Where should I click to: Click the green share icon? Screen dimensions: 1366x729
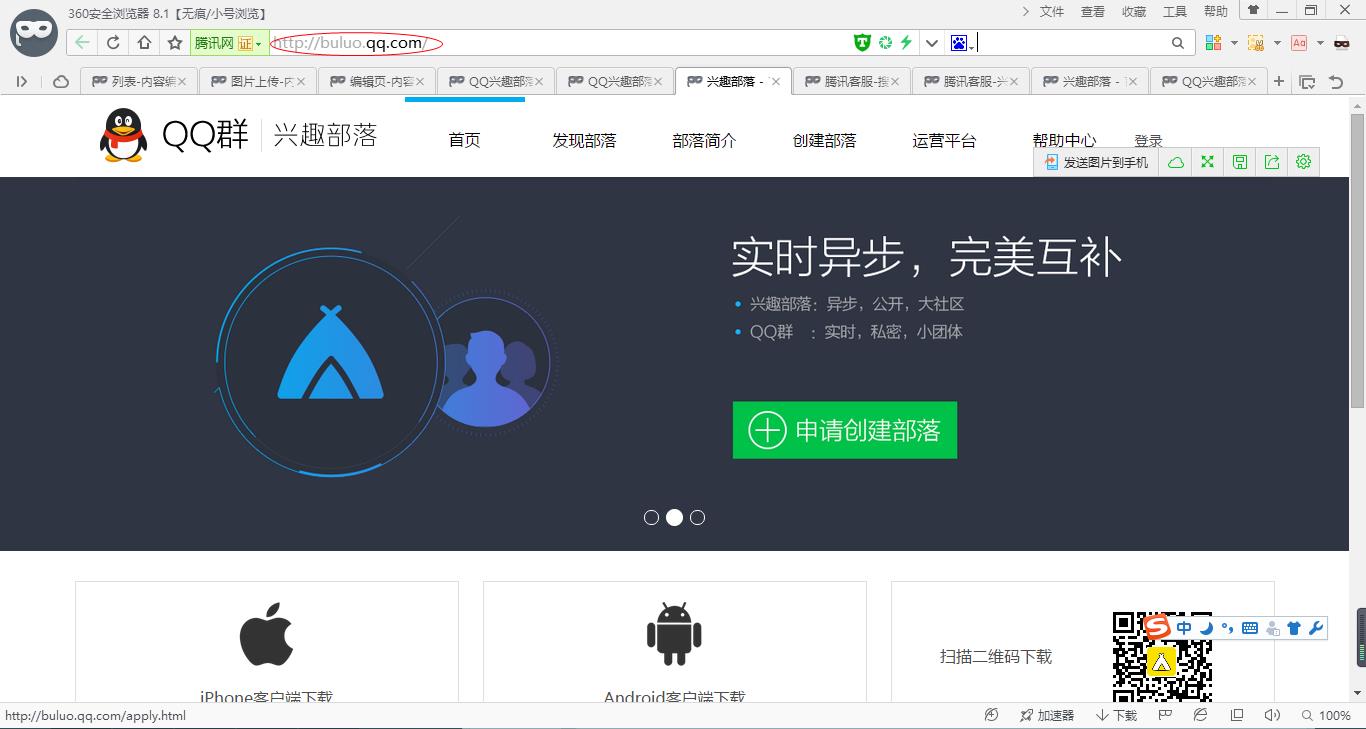click(1272, 162)
